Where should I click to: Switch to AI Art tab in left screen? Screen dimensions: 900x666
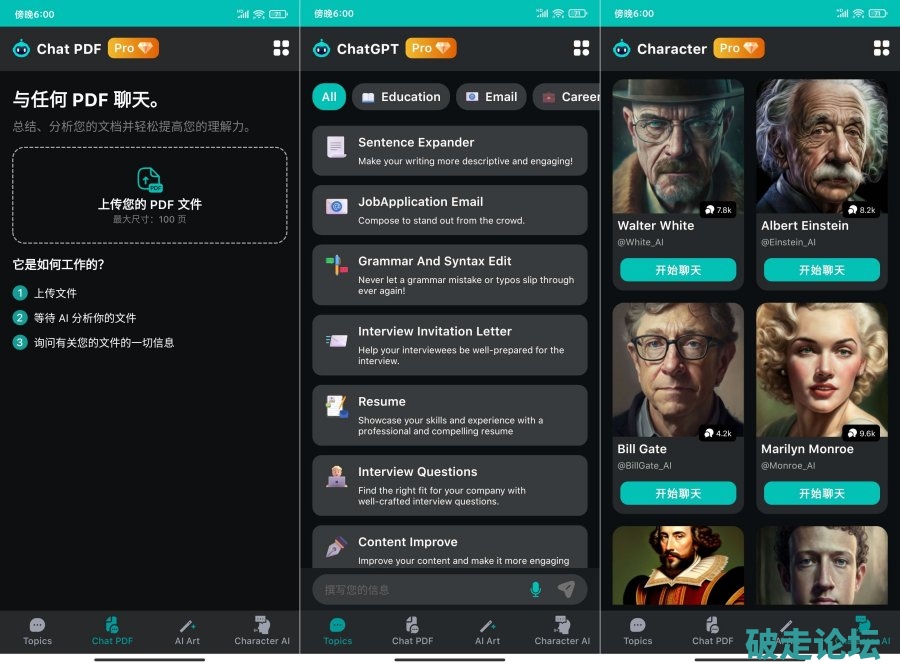pyautogui.click(x=187, y=631)
